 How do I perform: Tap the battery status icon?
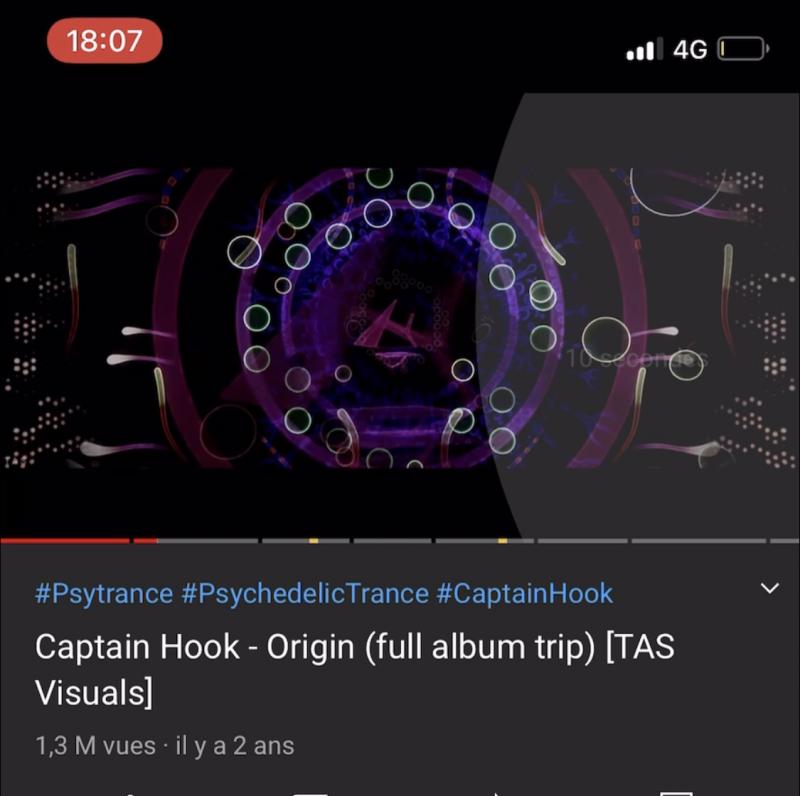click(743, 49)
